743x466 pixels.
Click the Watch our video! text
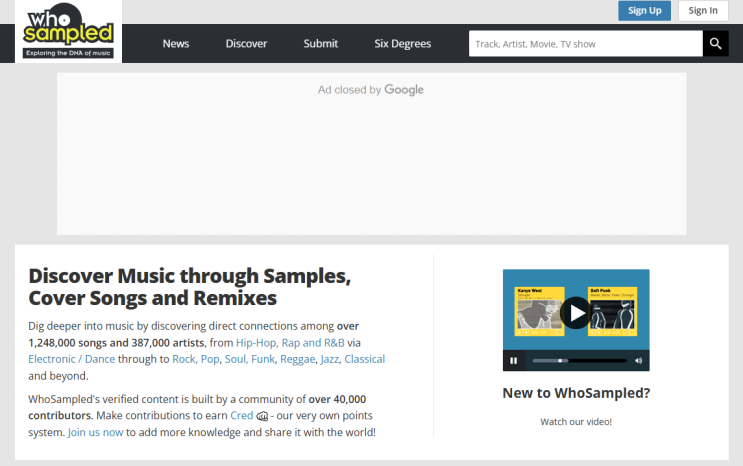576,422
